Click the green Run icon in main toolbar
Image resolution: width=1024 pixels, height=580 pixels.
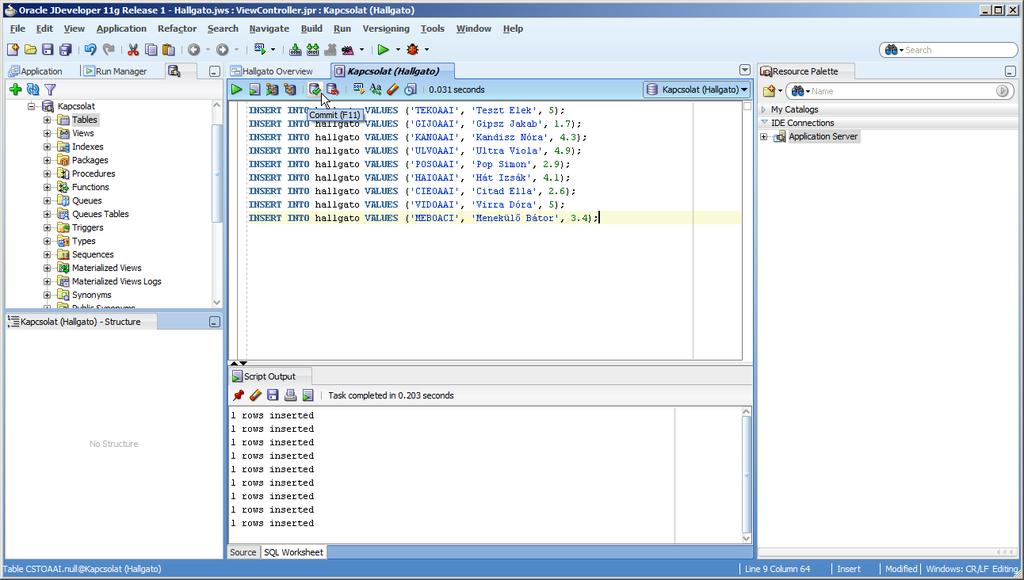(x=383, y=50)
